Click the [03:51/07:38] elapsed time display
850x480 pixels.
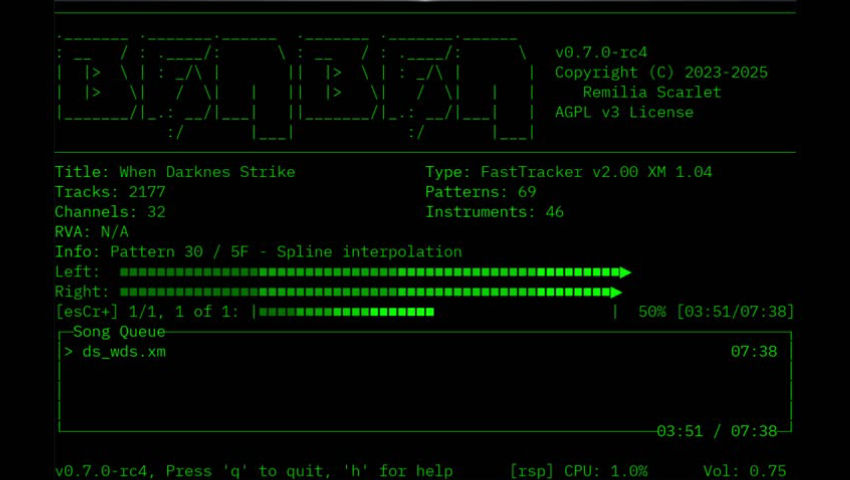point(735,312)
